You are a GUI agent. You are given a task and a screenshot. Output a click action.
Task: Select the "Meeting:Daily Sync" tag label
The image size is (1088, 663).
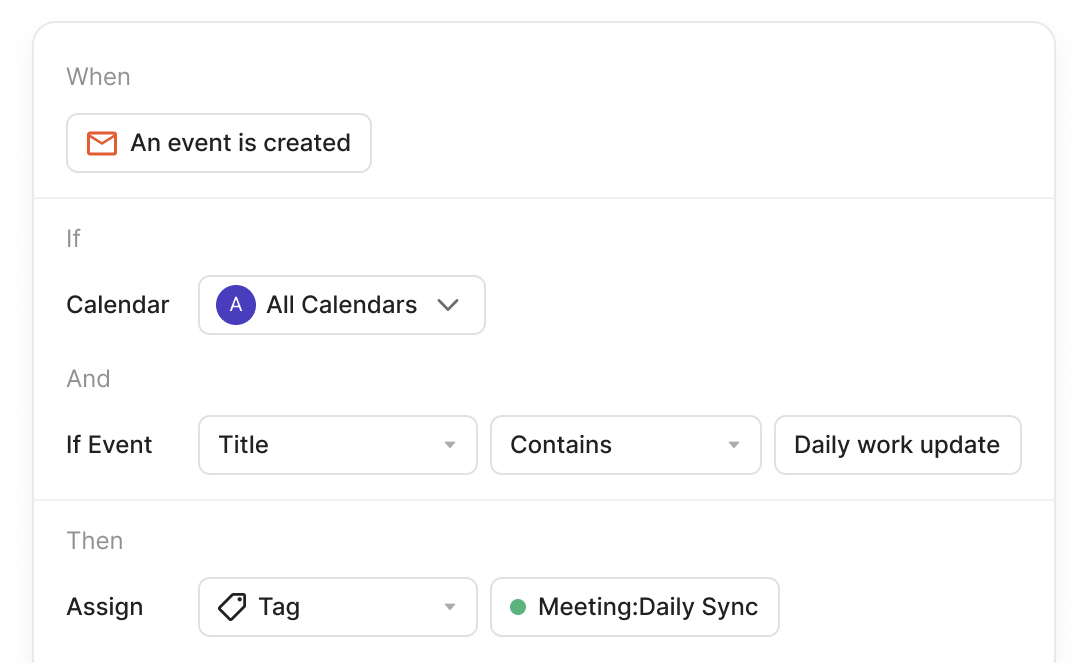(648, 607)
